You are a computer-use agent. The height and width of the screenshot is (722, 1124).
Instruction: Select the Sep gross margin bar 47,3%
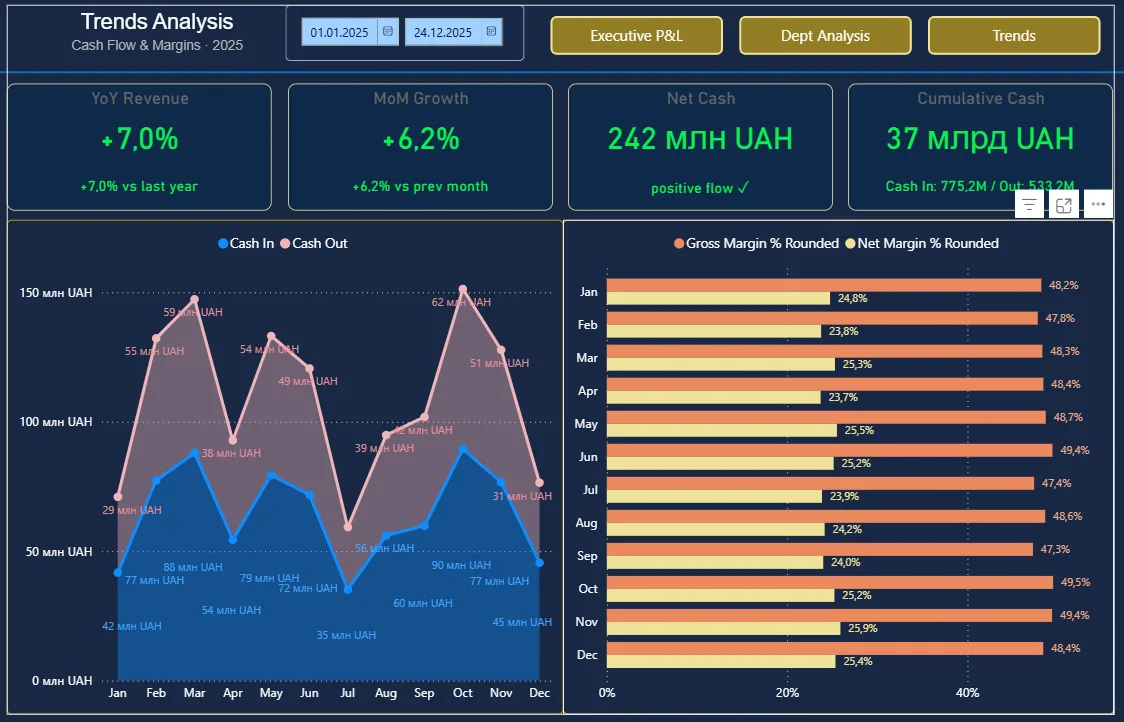pos(819,549)
